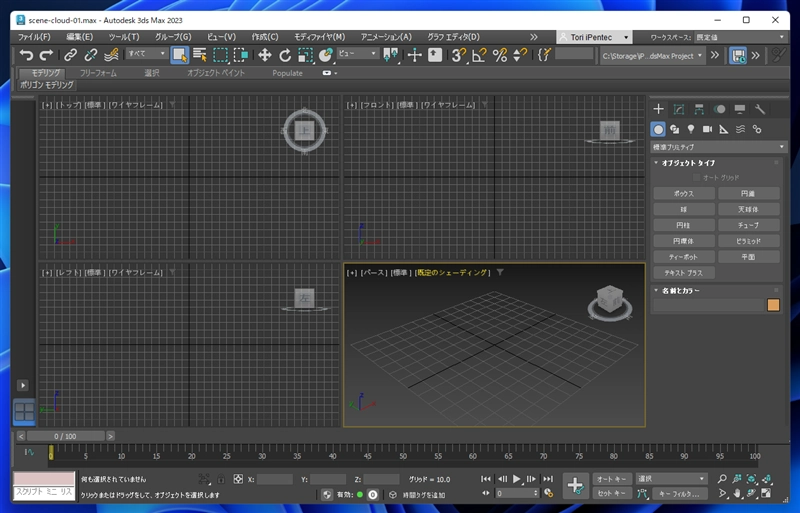Image resolution: width=800 pixels, height=513 pixels.
Task: Click the Undo arrow in the main toolbar
Action: (x=26, y=55)
